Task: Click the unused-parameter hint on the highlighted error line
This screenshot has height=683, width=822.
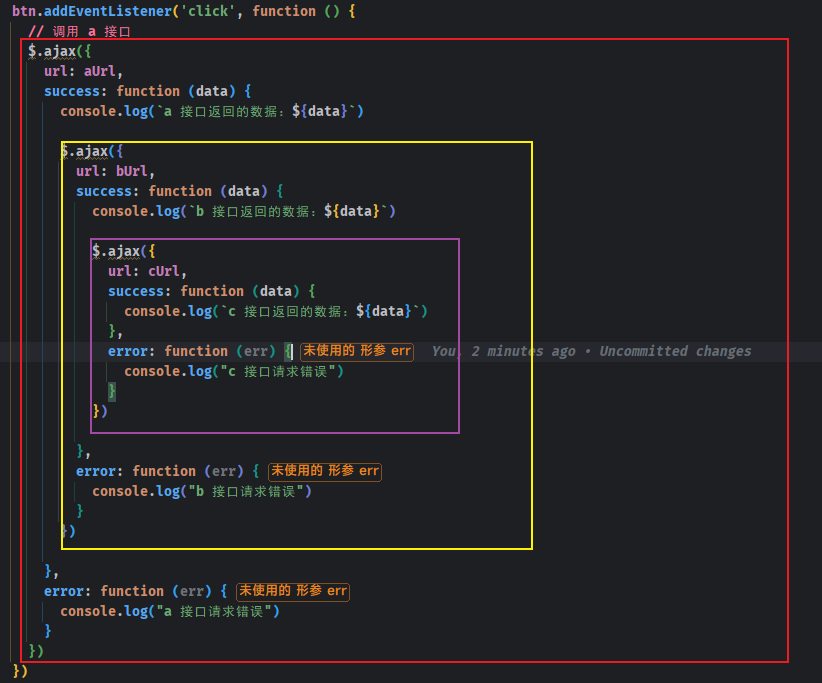Action: [356, 351]
